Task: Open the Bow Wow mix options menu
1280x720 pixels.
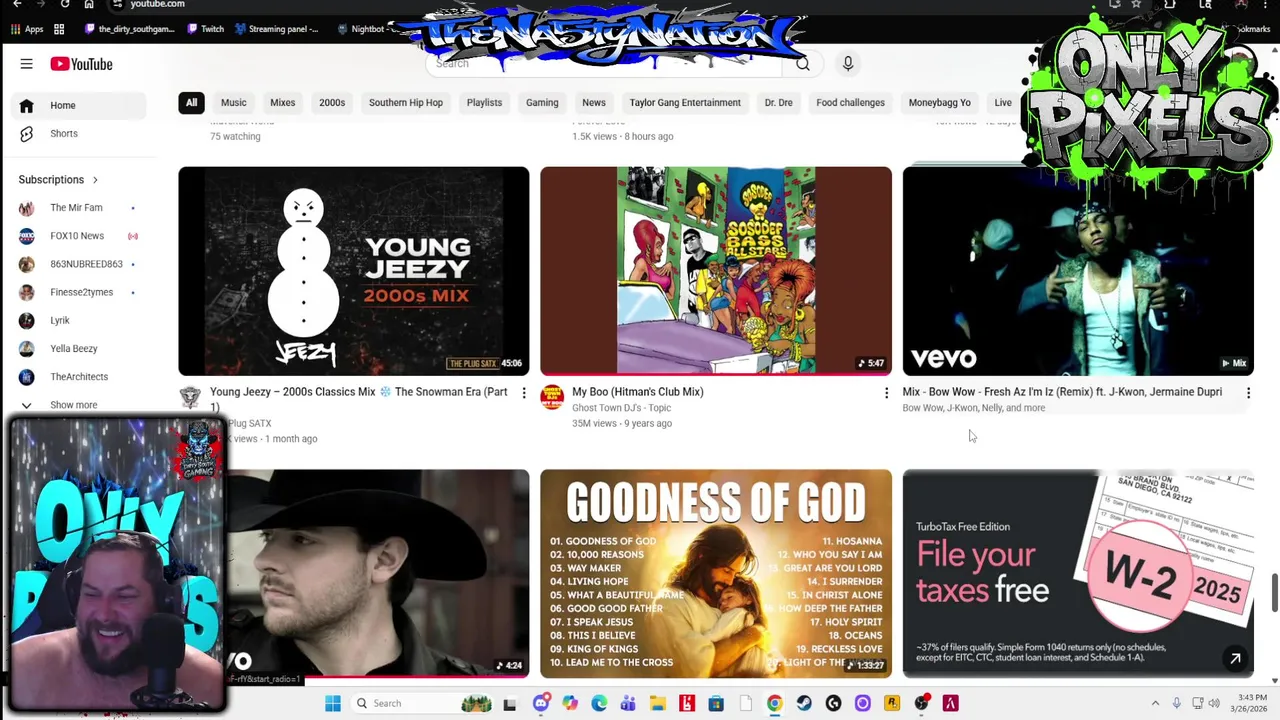Action: click(1248, 393)
